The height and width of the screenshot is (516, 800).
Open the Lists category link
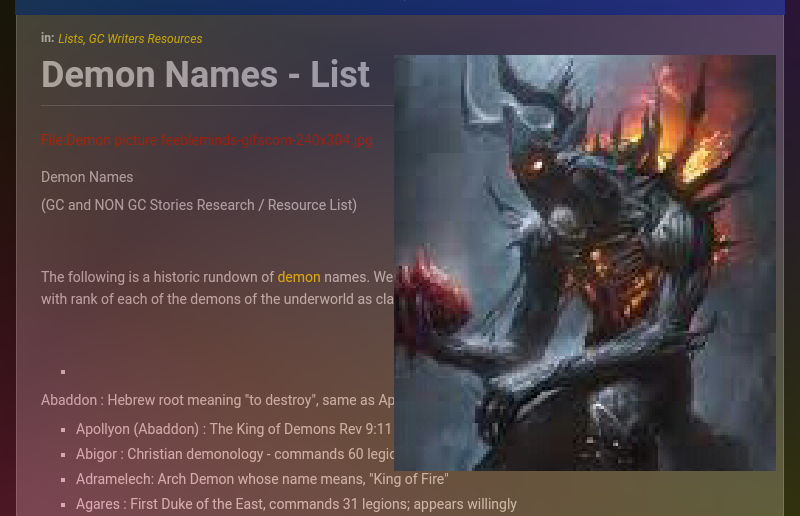pyautogui.click(x=70, y=39)
